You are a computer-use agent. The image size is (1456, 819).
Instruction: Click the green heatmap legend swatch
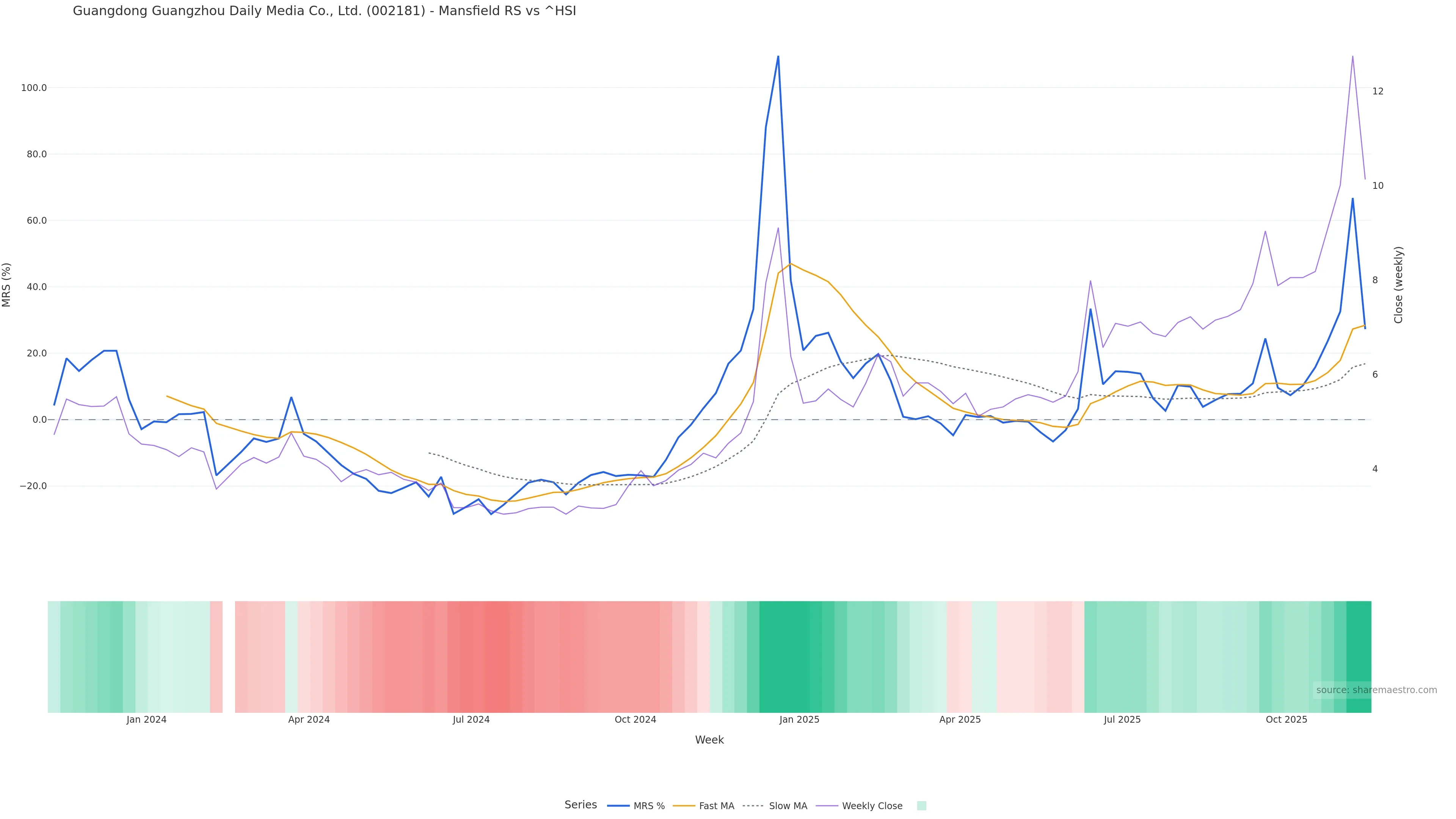pyautogui.click(x=921, y=806)
